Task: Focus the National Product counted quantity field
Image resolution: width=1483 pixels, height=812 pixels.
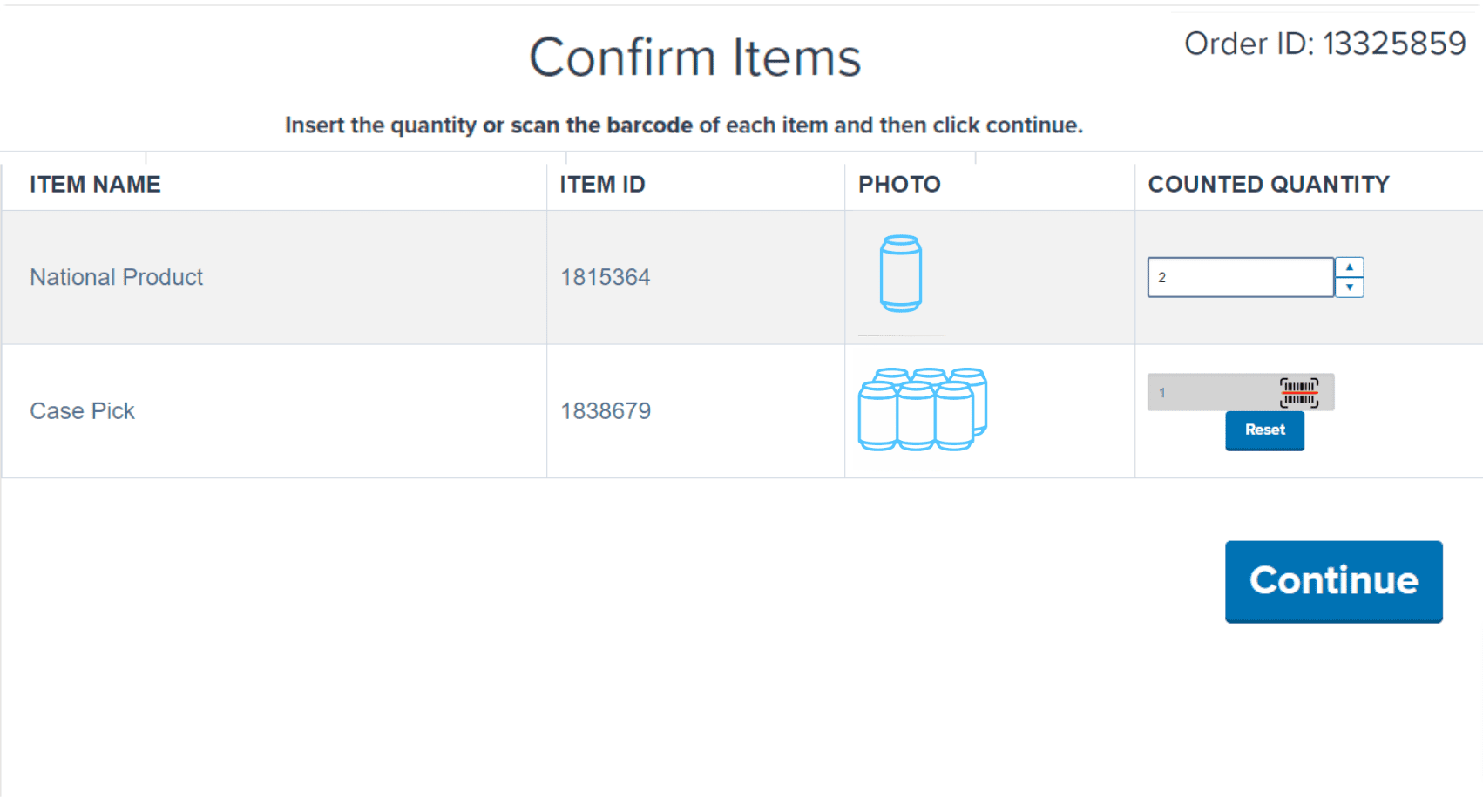Action: coord(1240,277)
